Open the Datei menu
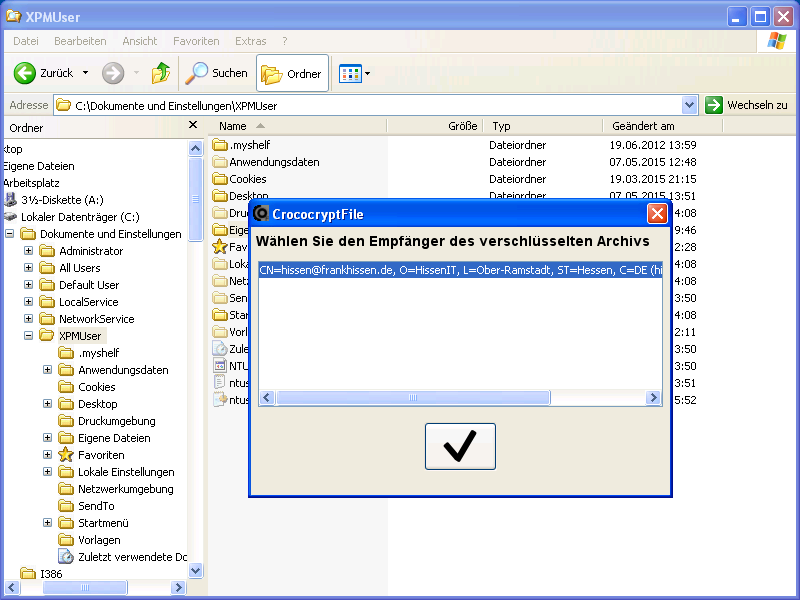Viewport: 800px width, 600px height. (26, 41)
